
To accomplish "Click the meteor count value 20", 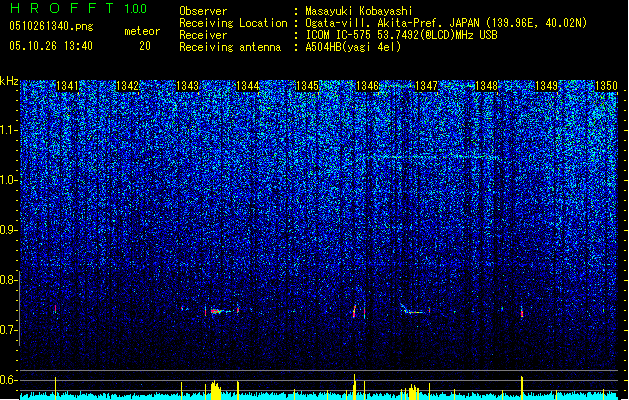I will click(x=145, y=46).
